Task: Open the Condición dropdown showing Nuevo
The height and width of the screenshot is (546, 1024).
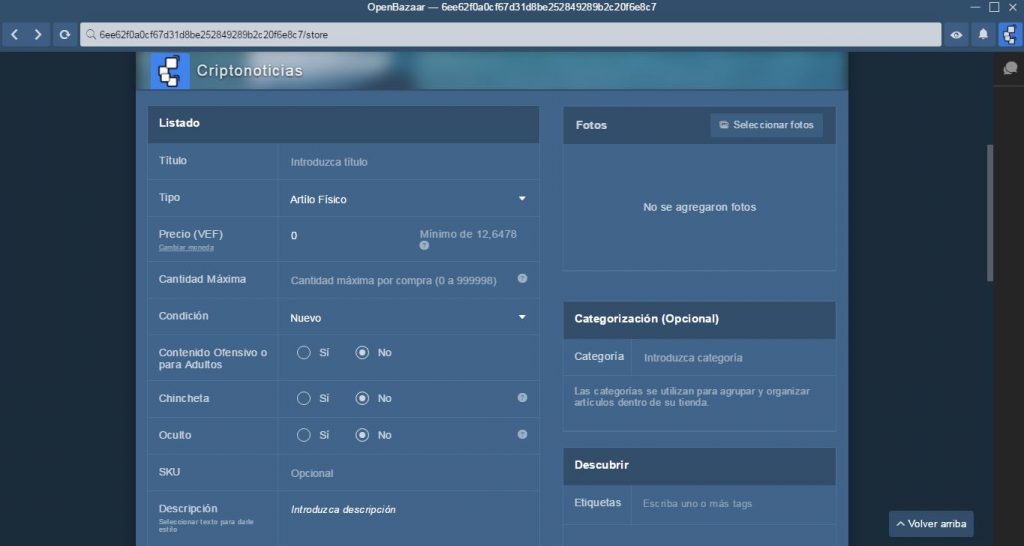Action: click(409, 317)
